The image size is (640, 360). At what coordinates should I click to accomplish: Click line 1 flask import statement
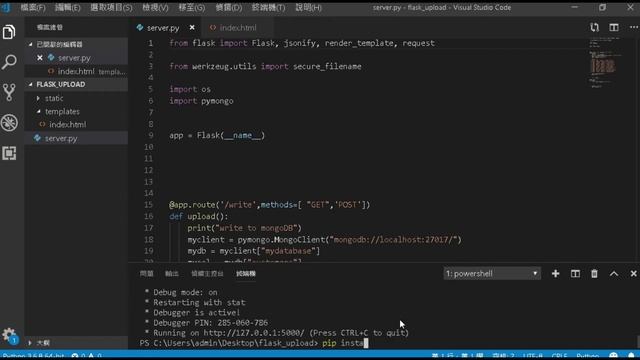pyautogui.click(x=302, y=43)
